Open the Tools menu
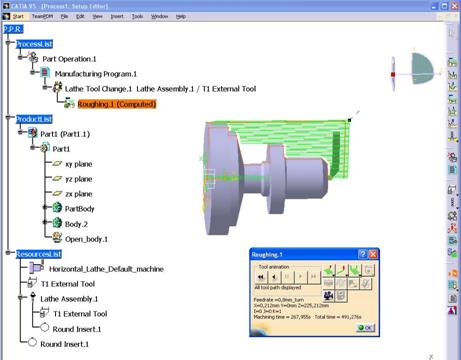Screen dimensions: 461x360 137,16
